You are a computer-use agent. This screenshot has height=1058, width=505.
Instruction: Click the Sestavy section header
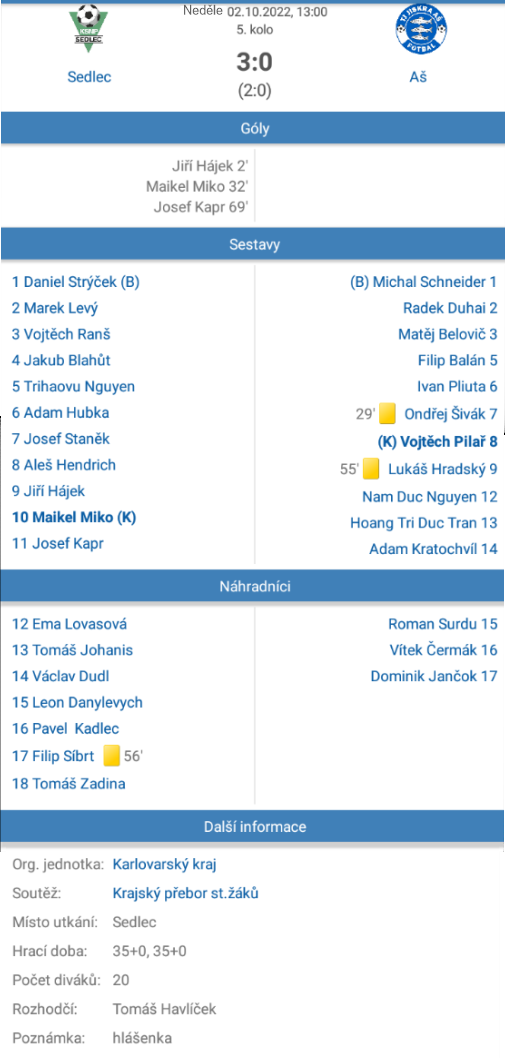point(252,244)
